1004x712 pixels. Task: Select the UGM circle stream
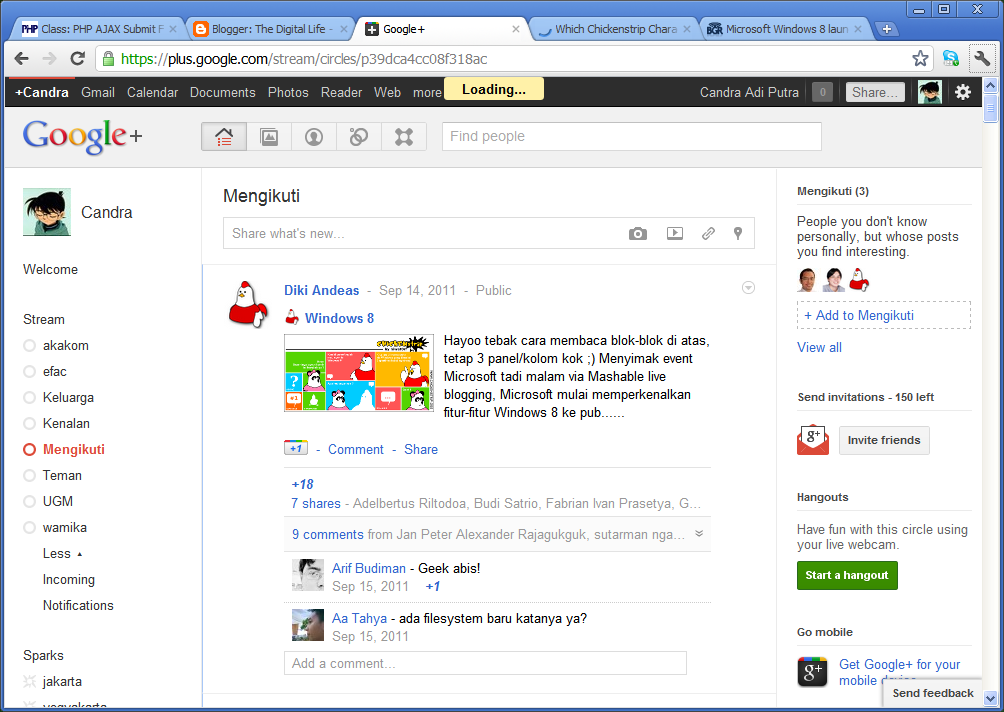click(x=55, y=501)
